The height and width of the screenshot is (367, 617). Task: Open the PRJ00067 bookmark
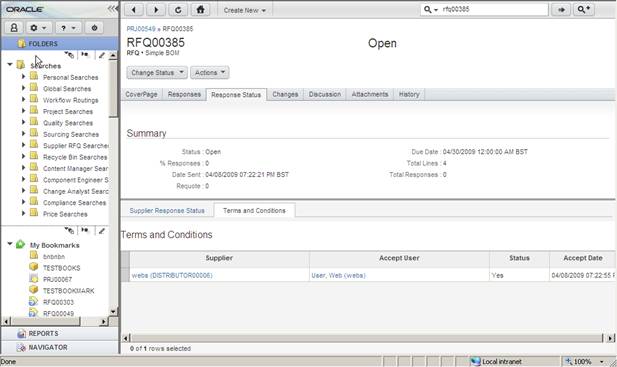coord(57,280)
